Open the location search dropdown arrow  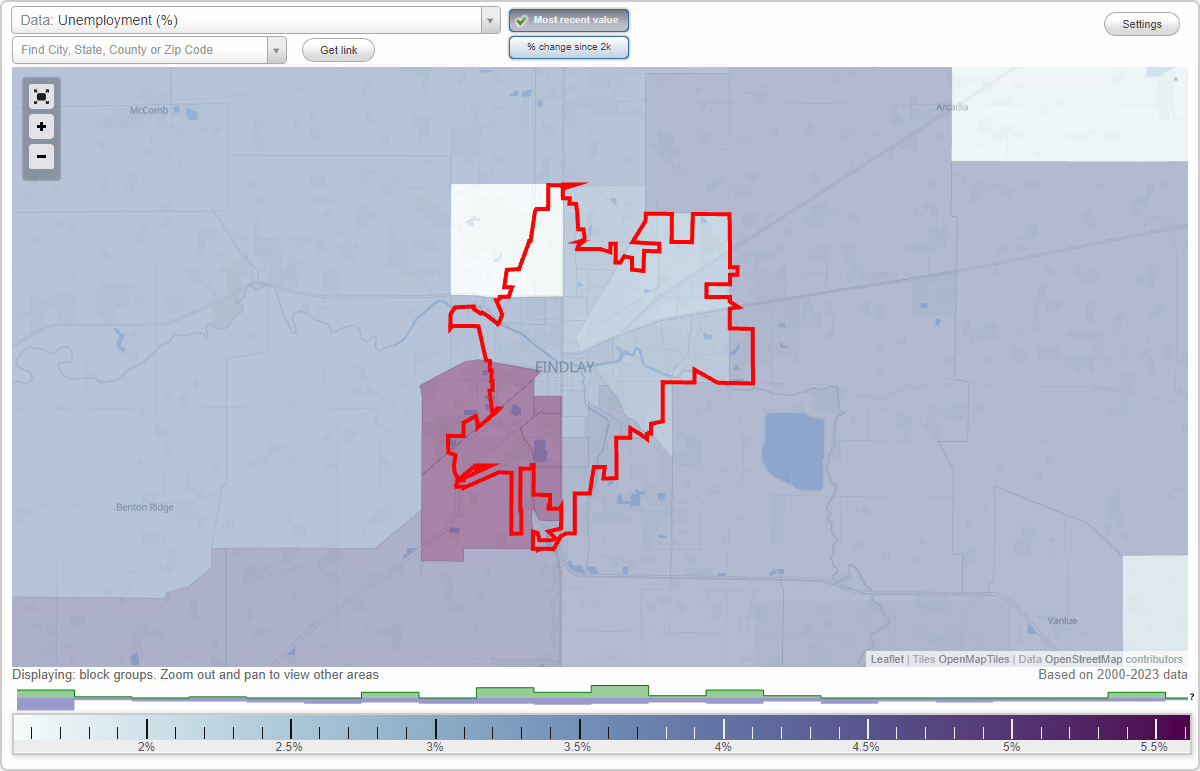[277, 50]
